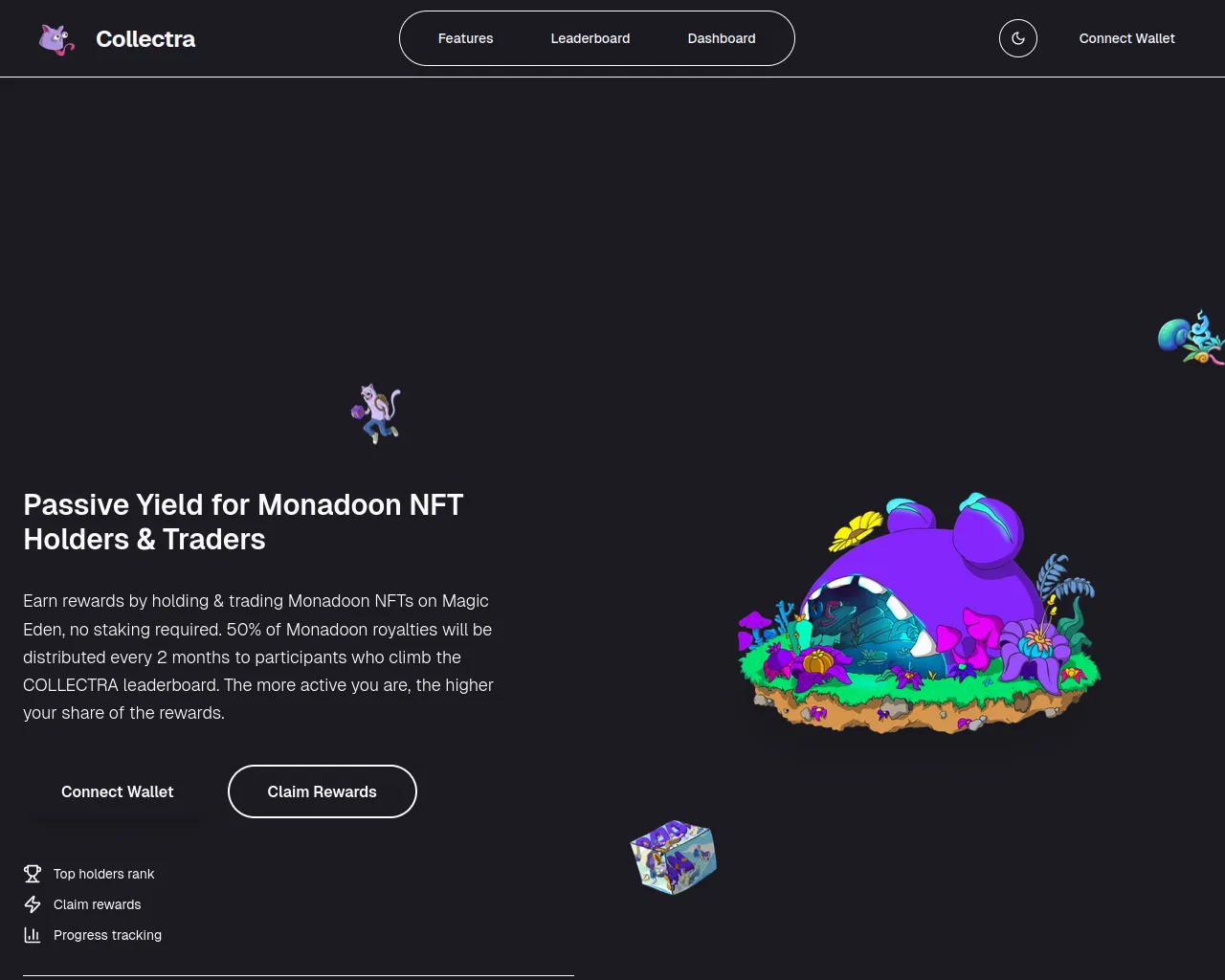This screenshot has width=1225, height=980.
Task: Click the 'Claim rewards' feature text
Action: (x=97, y=904)
